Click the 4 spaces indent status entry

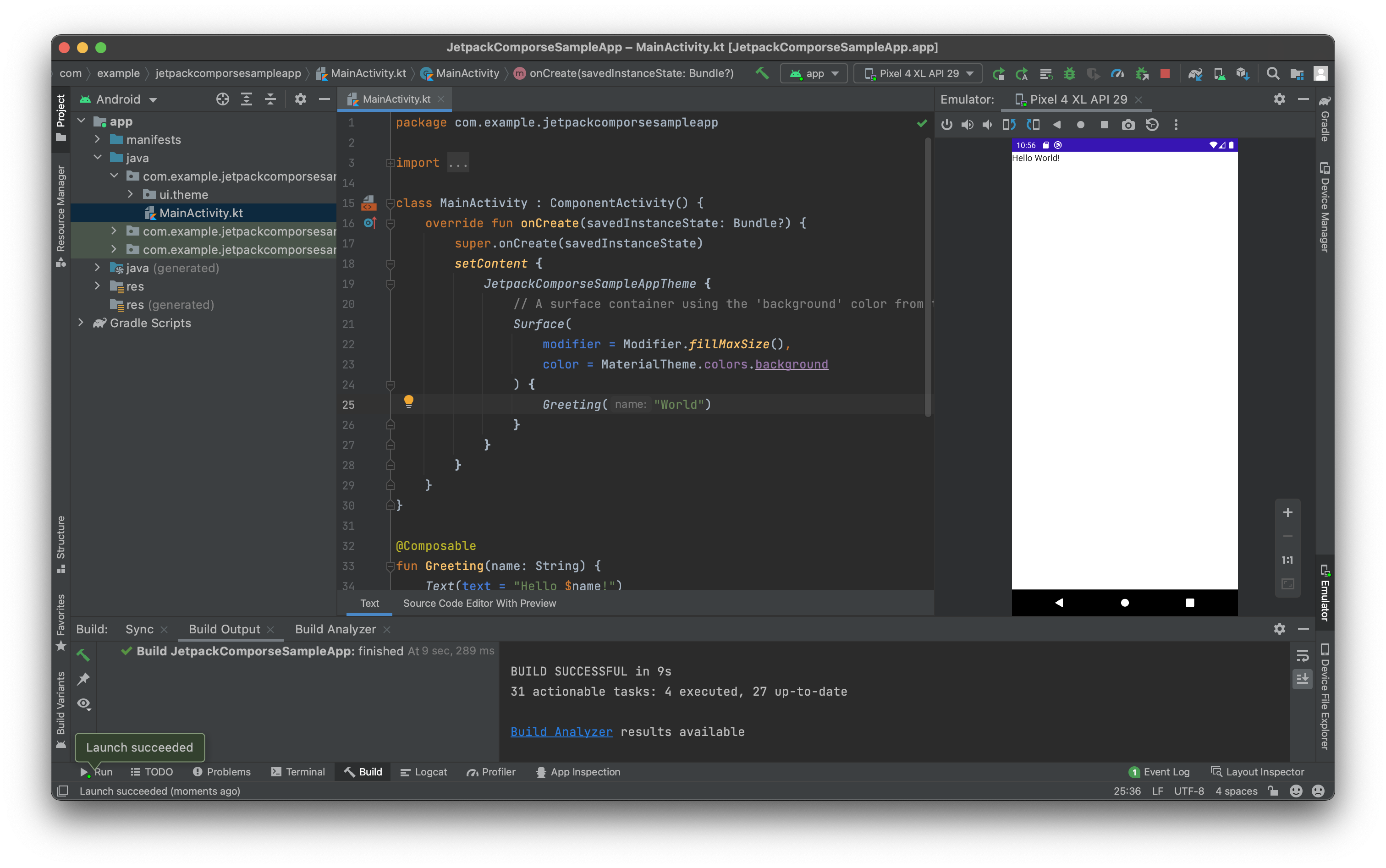(1236, 791)
